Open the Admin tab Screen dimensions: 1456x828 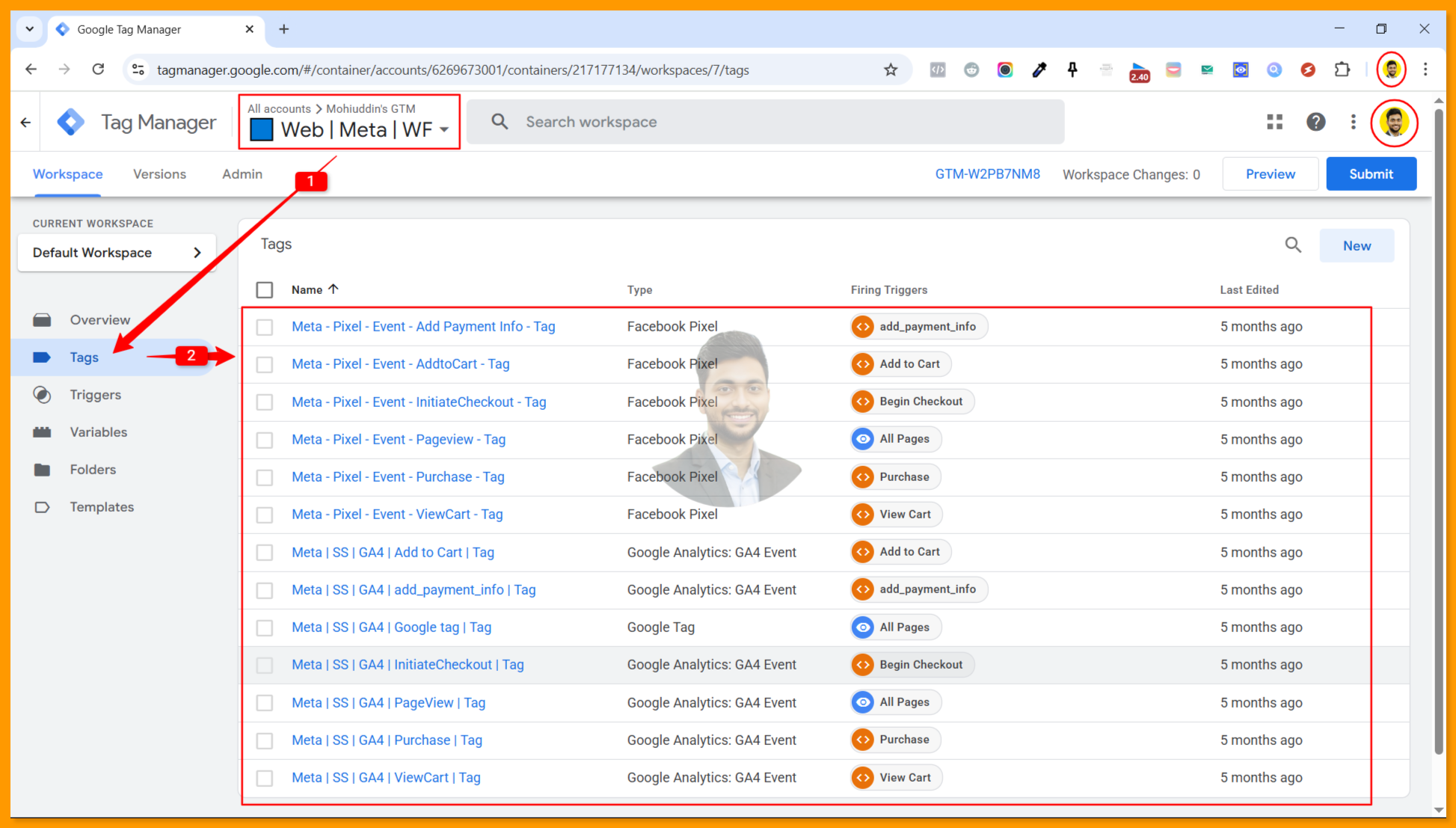(x=242, y=174)
